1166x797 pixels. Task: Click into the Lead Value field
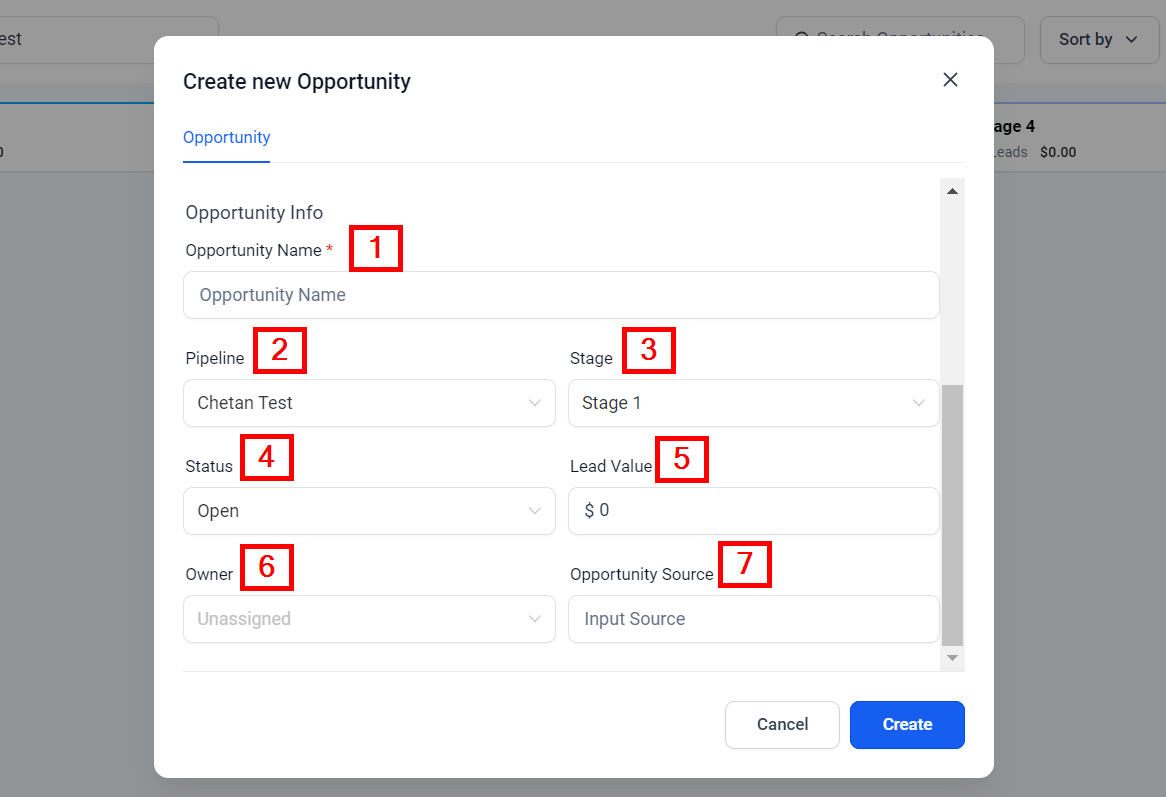pyautogui.click(x=753, y=511)
